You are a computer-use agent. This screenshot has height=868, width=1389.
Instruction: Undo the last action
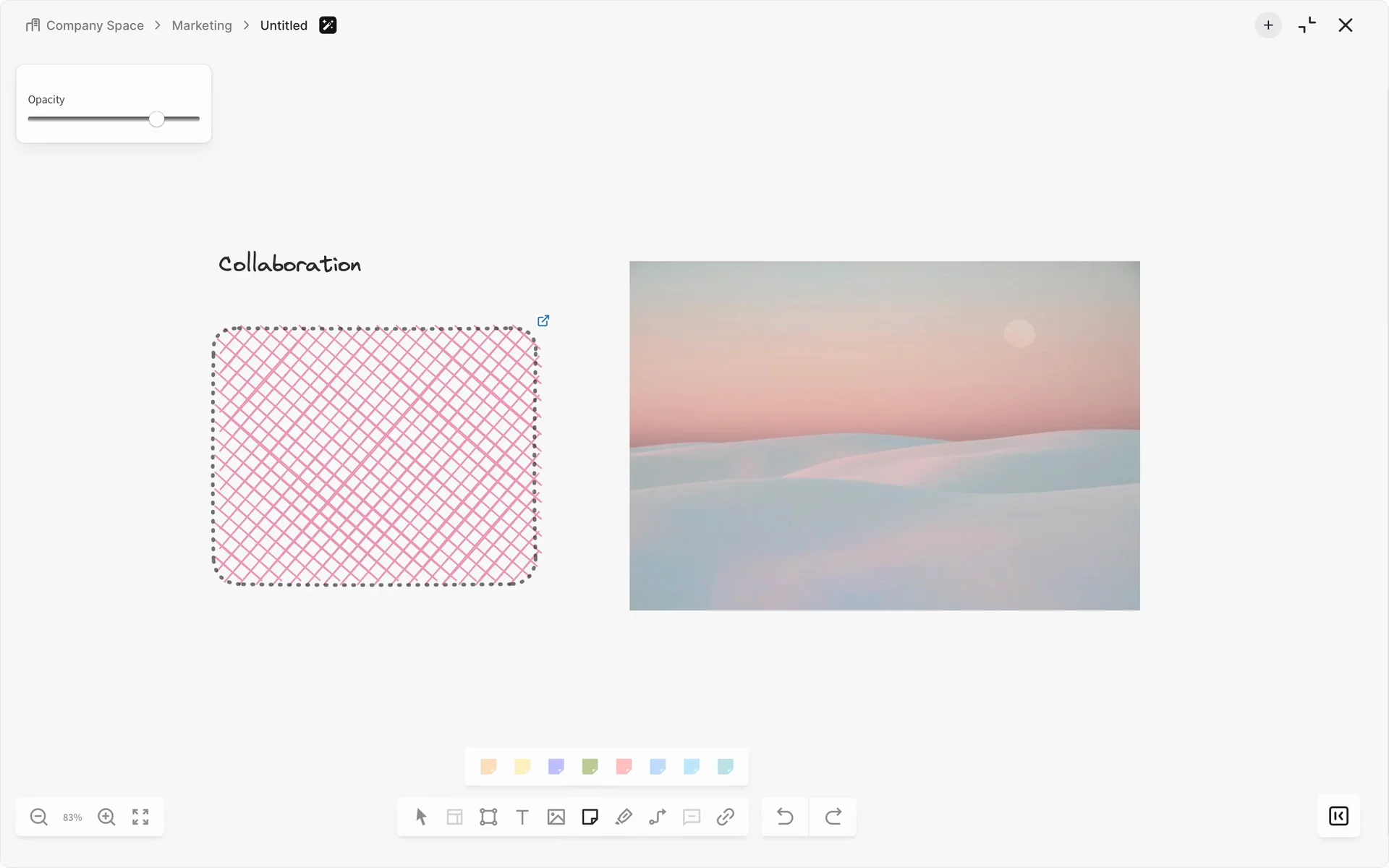pyautogui.click(x=785, y=817)
